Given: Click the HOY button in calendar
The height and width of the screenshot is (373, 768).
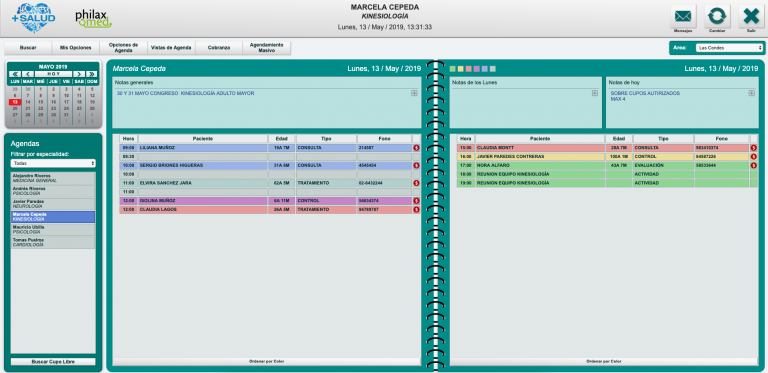Looking at the screenshot, I should pyautogui.click(x=53, y=73).
